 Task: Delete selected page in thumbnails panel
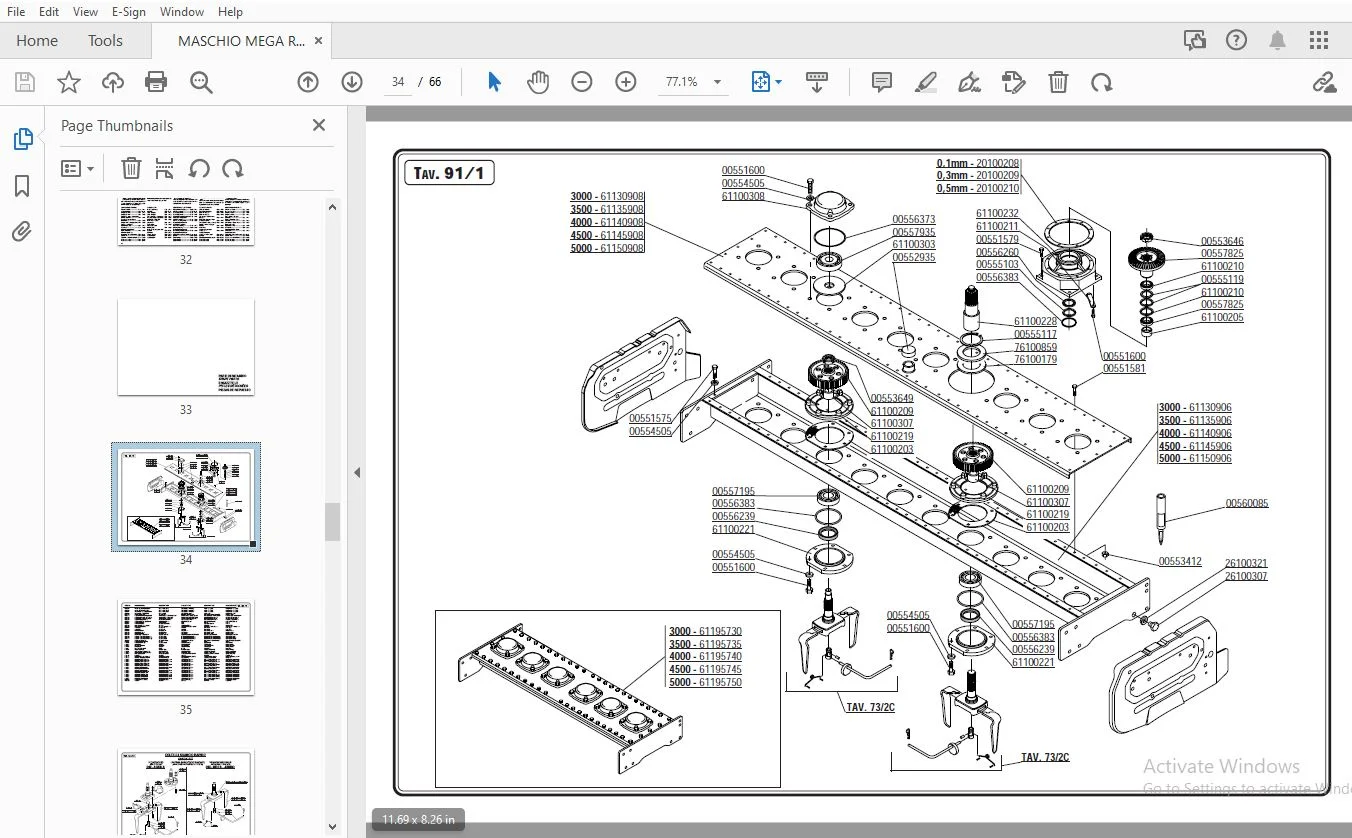coord(131,169)
